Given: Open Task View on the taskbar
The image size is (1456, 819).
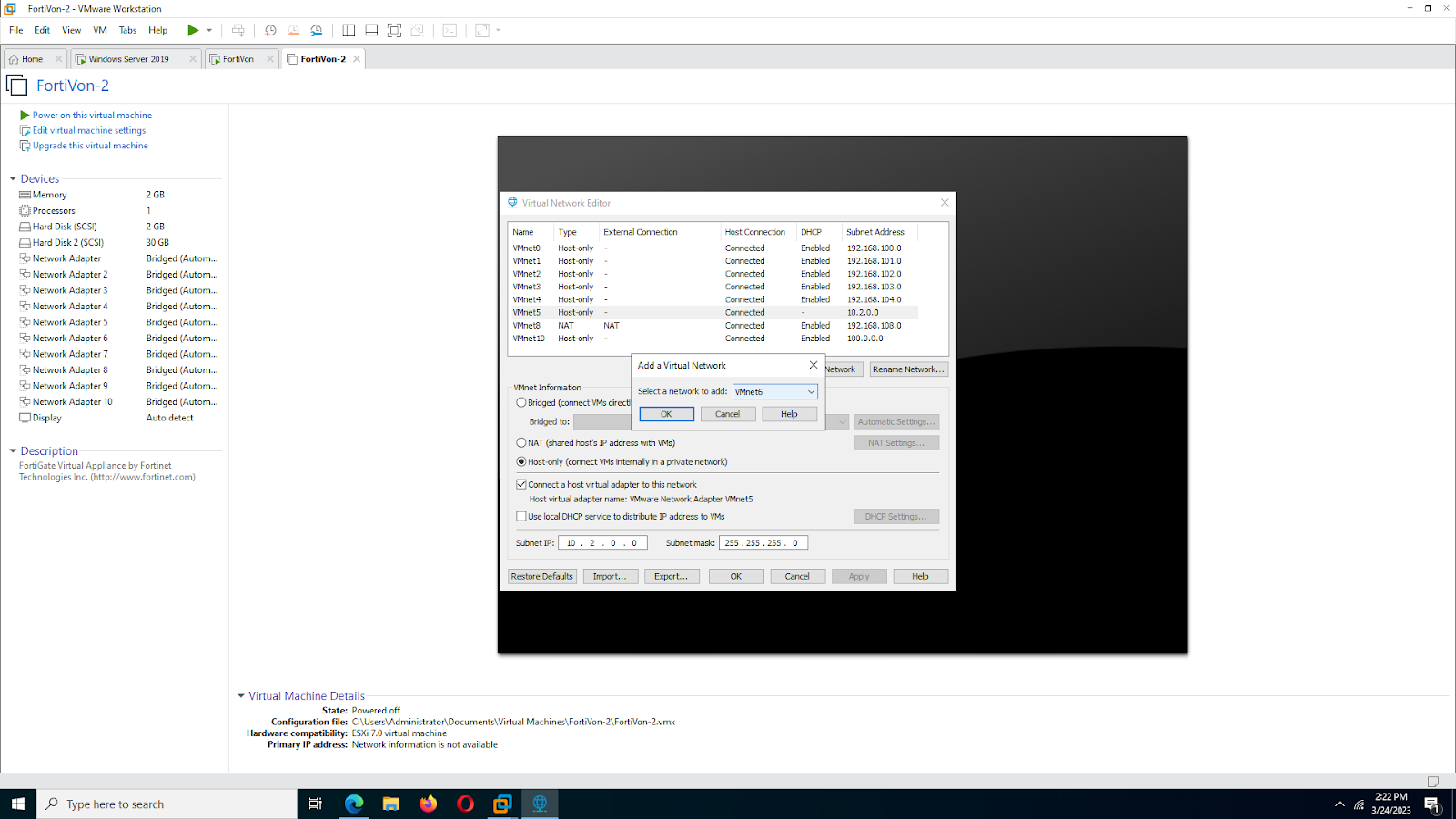Looking at the screenshot, I should point(316,804).
